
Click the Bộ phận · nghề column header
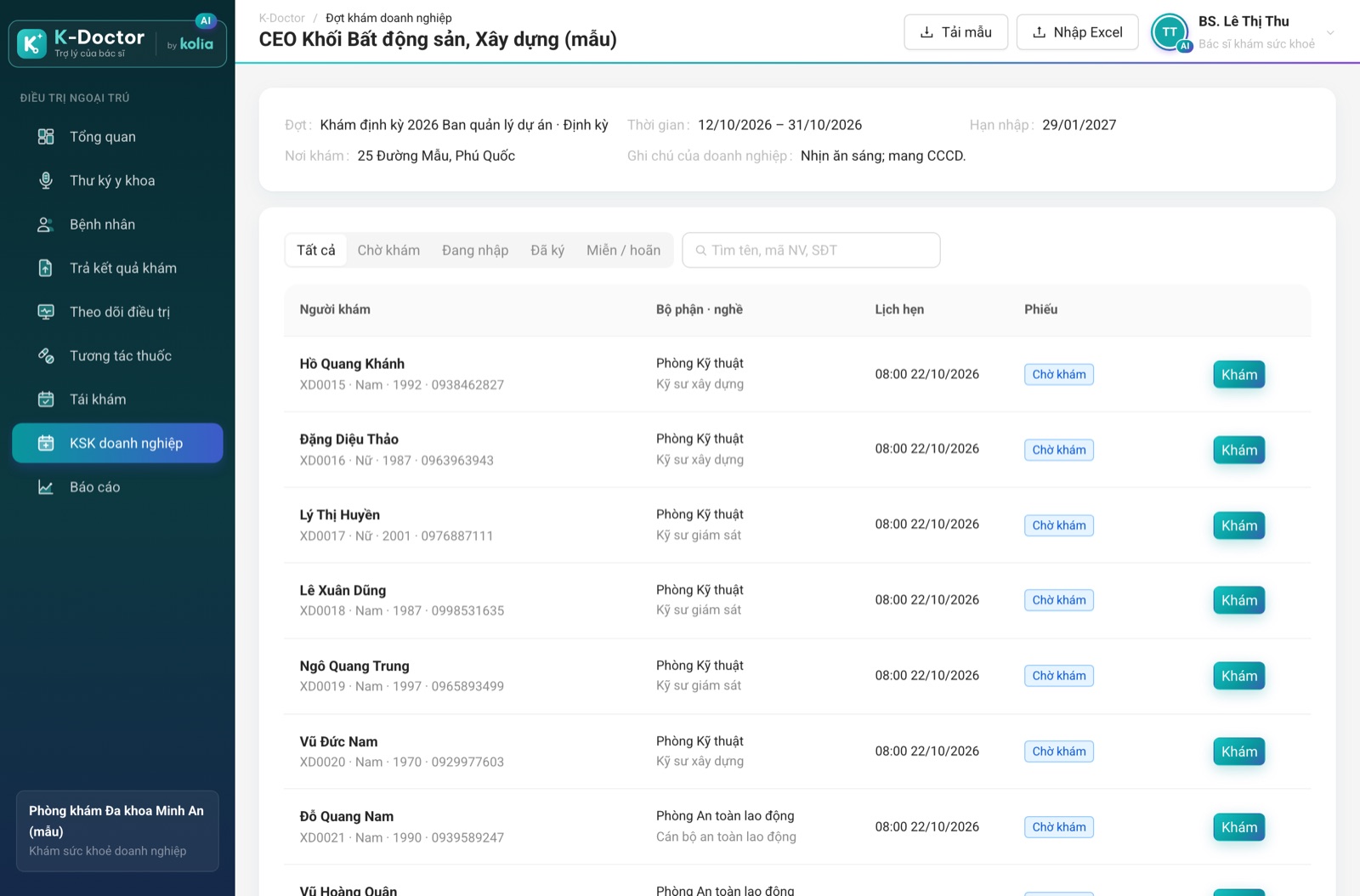(x=699, y=309)
